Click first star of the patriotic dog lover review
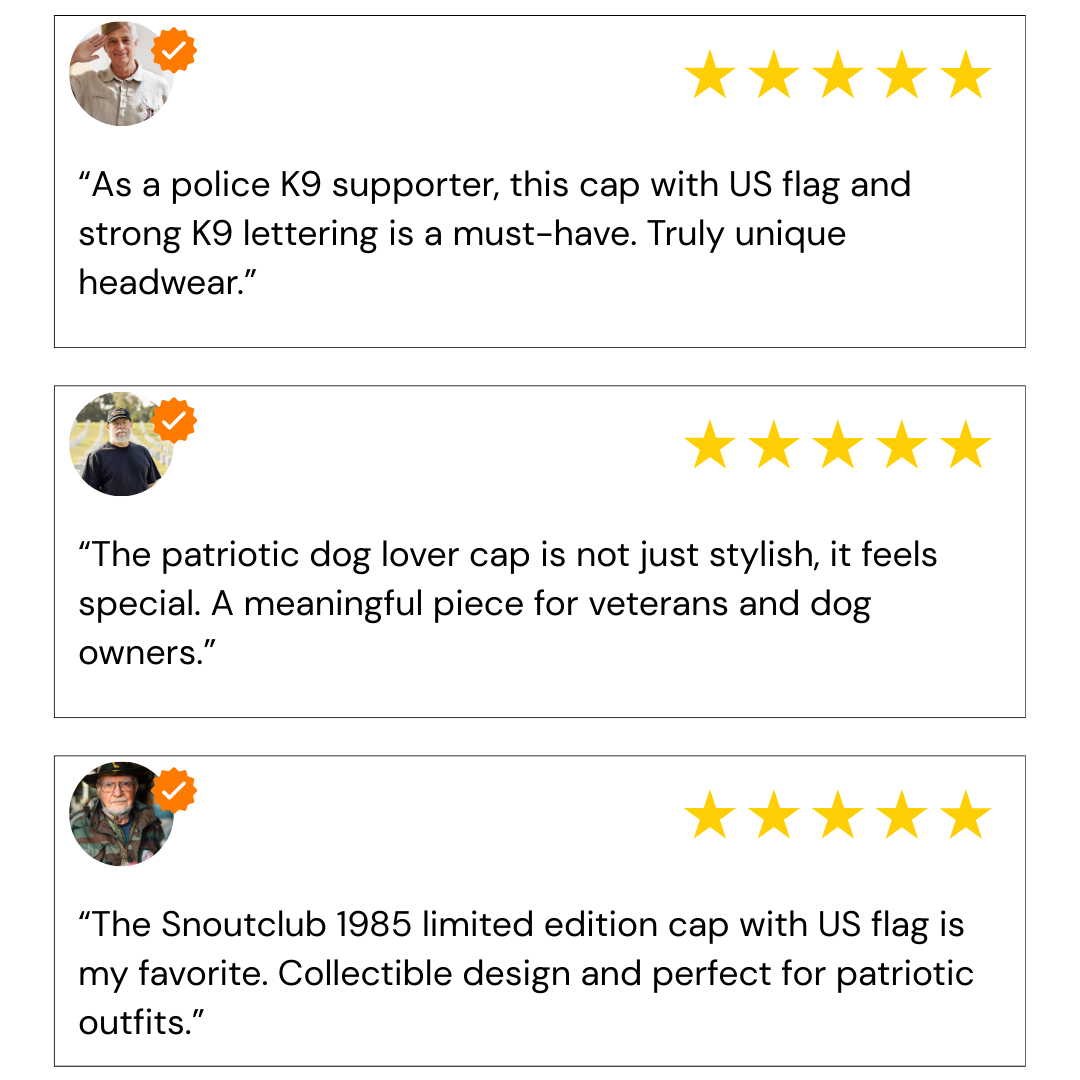 click(x=710, y=444)
